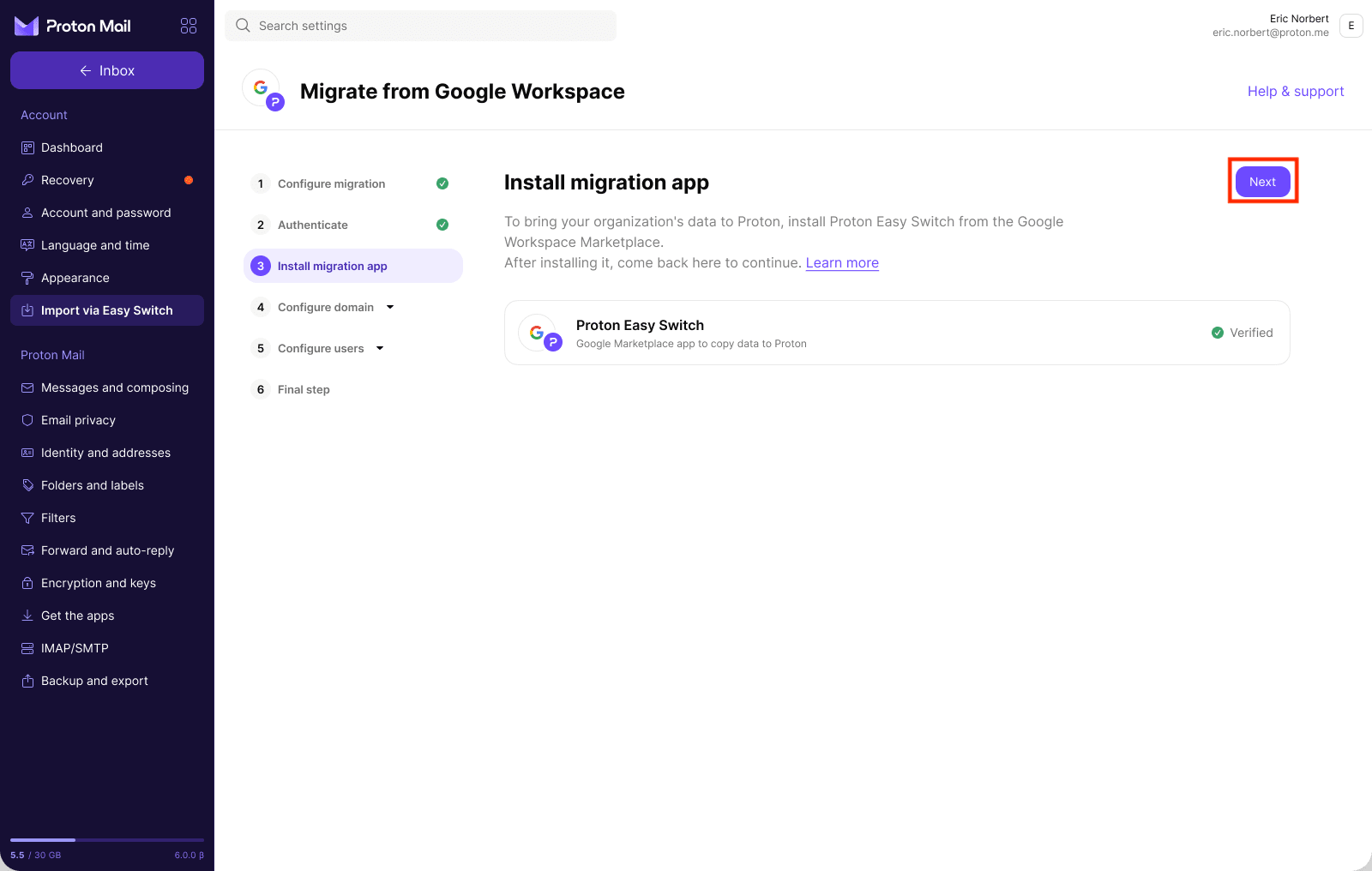Open Identity and addresses settings
1372x871 pixels.
107,453
